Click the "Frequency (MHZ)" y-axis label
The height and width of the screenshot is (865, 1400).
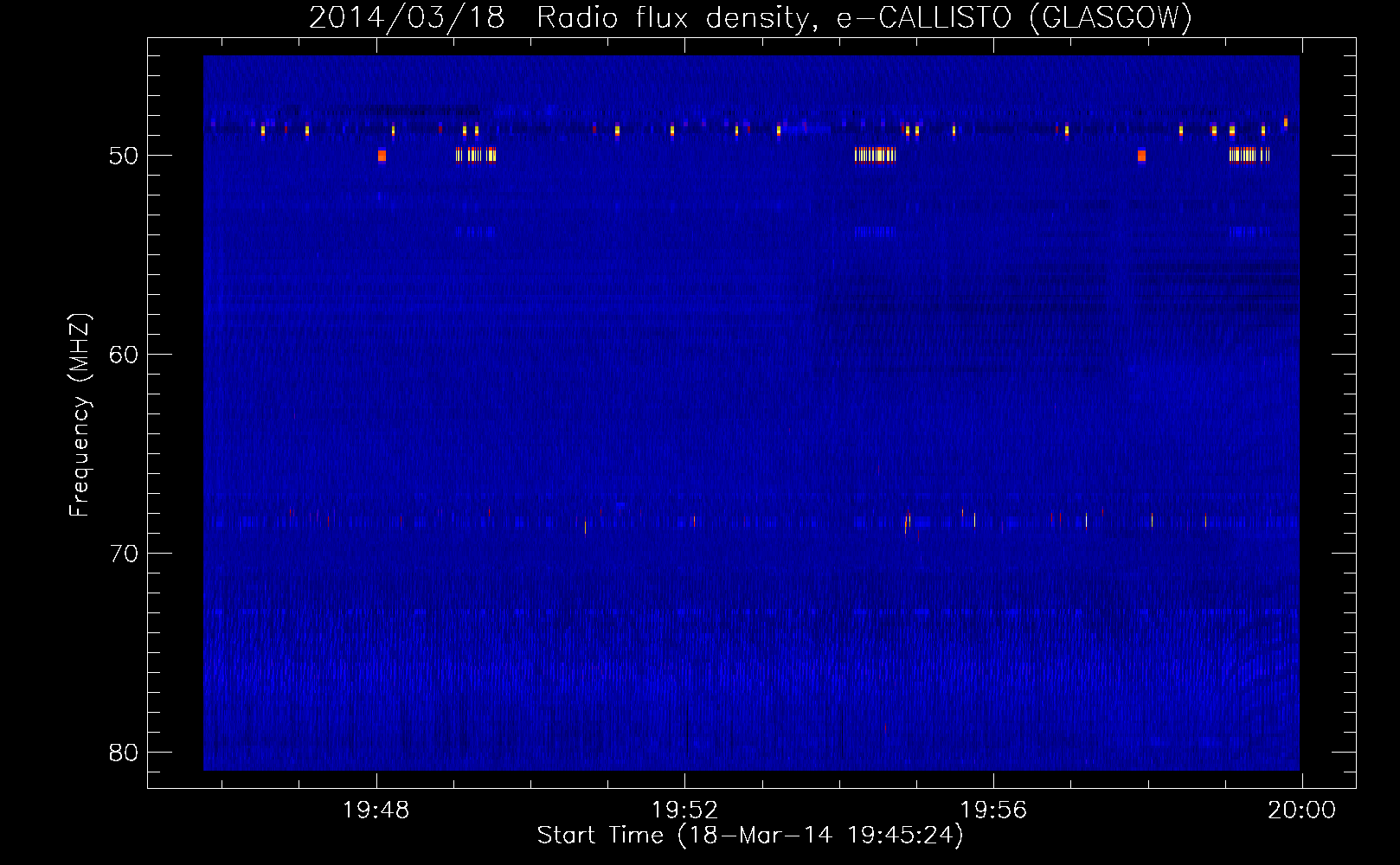pyautogui.click(x=80, y=415)
